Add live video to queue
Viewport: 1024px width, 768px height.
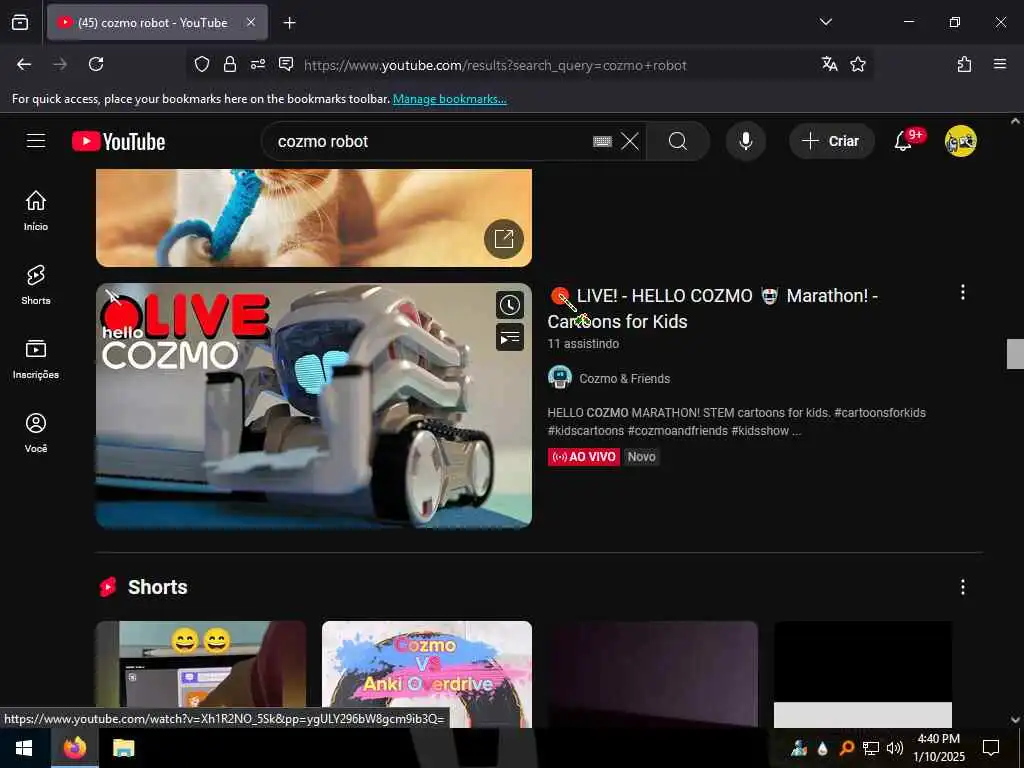tap(509, 337)
